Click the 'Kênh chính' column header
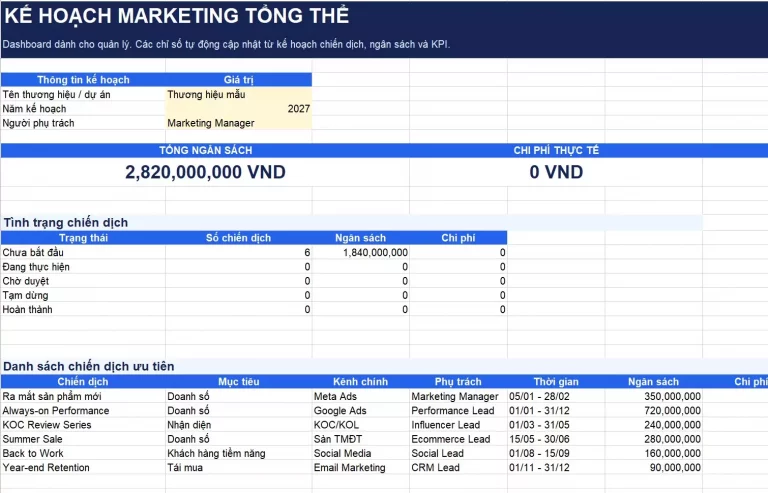 [x=360, y=382]
